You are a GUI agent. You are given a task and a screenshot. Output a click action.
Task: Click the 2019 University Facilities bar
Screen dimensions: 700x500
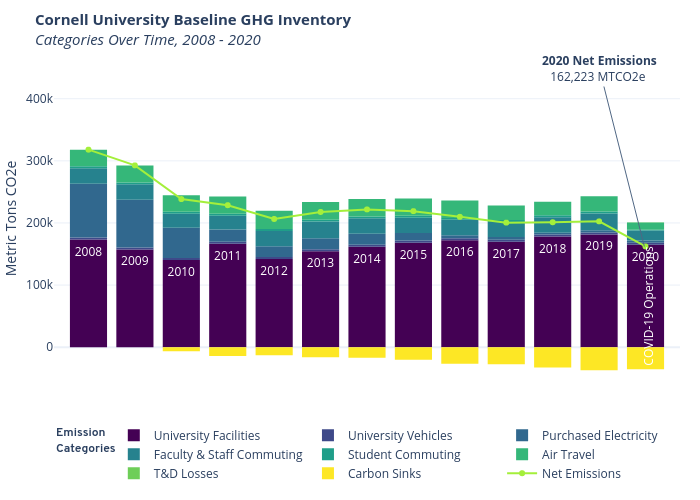pyautogui.click(x=599, y=300)
